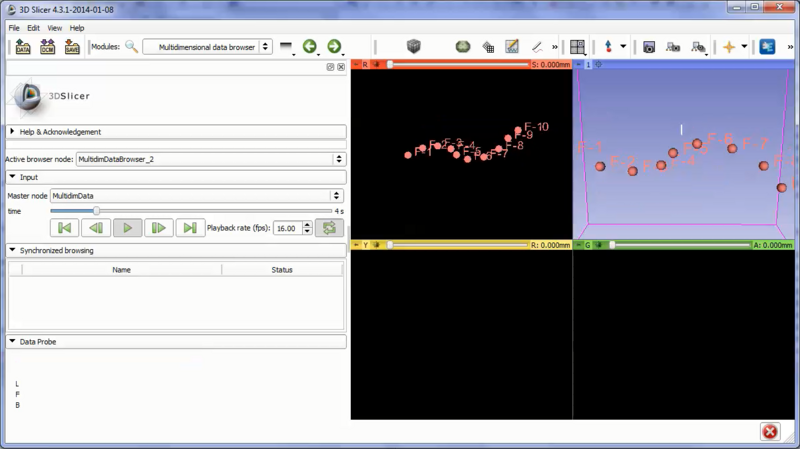800x449 pixels.
Task: Open the restore scene views icon
Action: coord(698,47)
